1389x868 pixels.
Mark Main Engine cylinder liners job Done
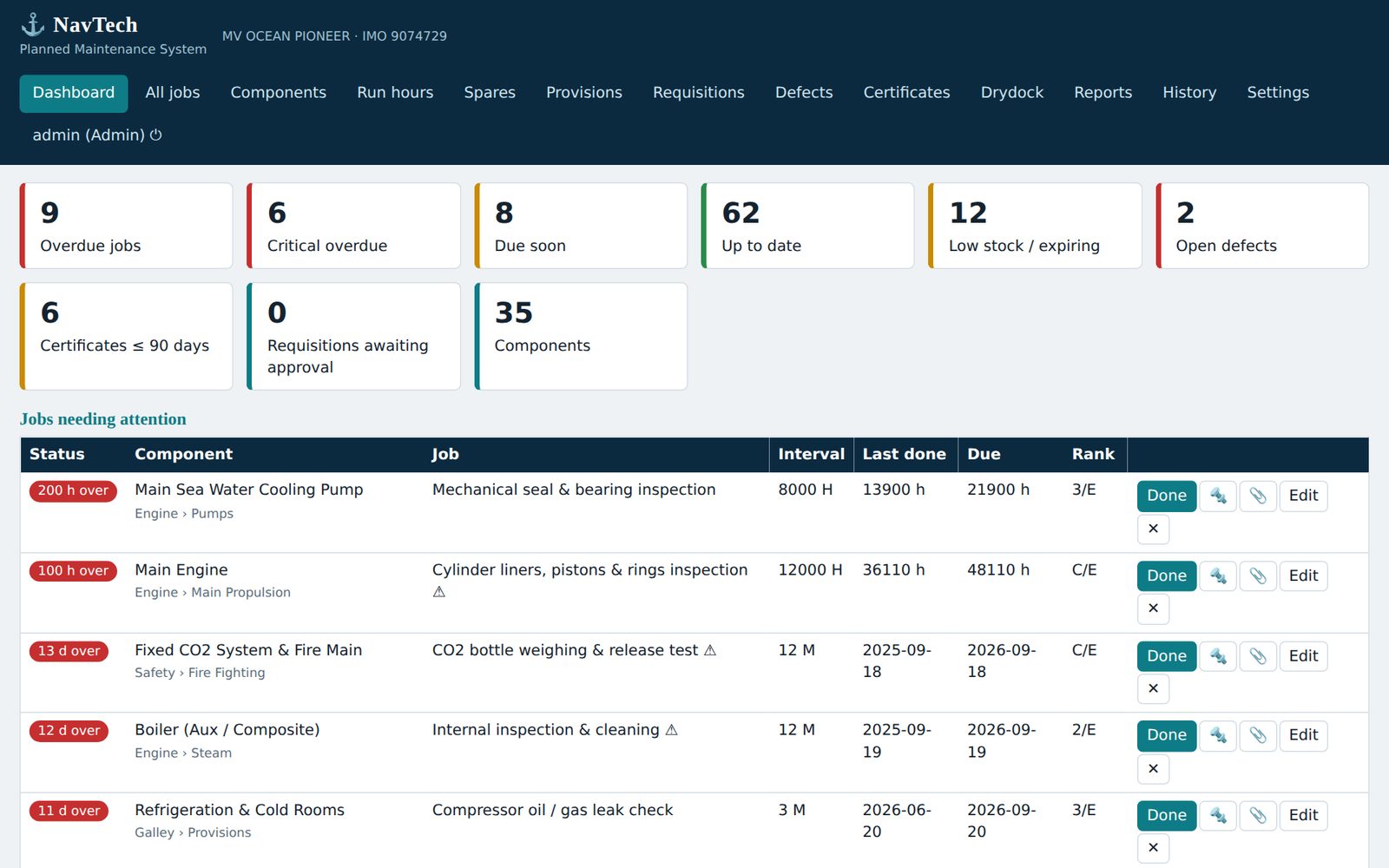coord(1167,575)
